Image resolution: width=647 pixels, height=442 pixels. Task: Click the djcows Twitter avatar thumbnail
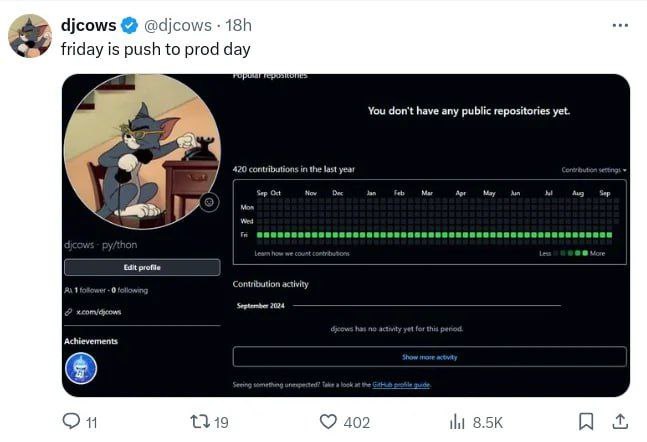[x=30, y=35]
